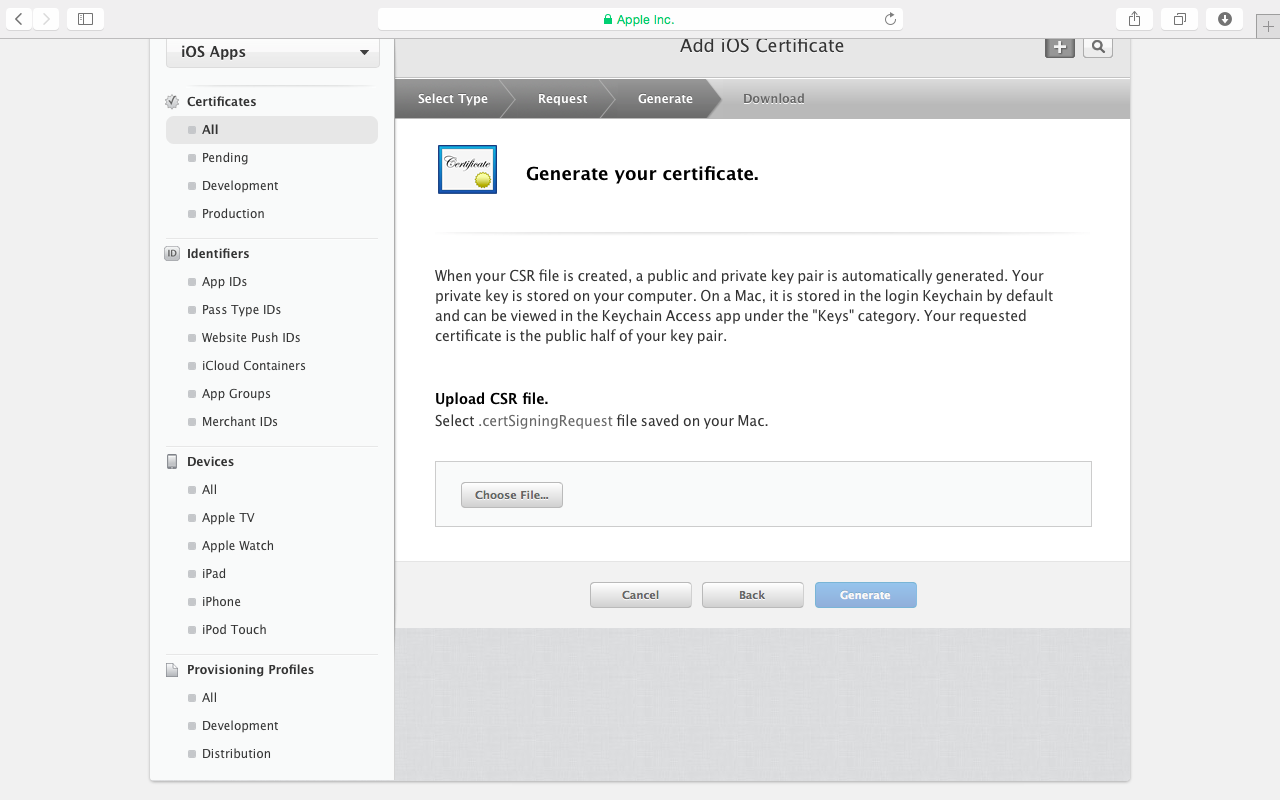
Task: Go to Select Type step
Action: tap(453, 98)
